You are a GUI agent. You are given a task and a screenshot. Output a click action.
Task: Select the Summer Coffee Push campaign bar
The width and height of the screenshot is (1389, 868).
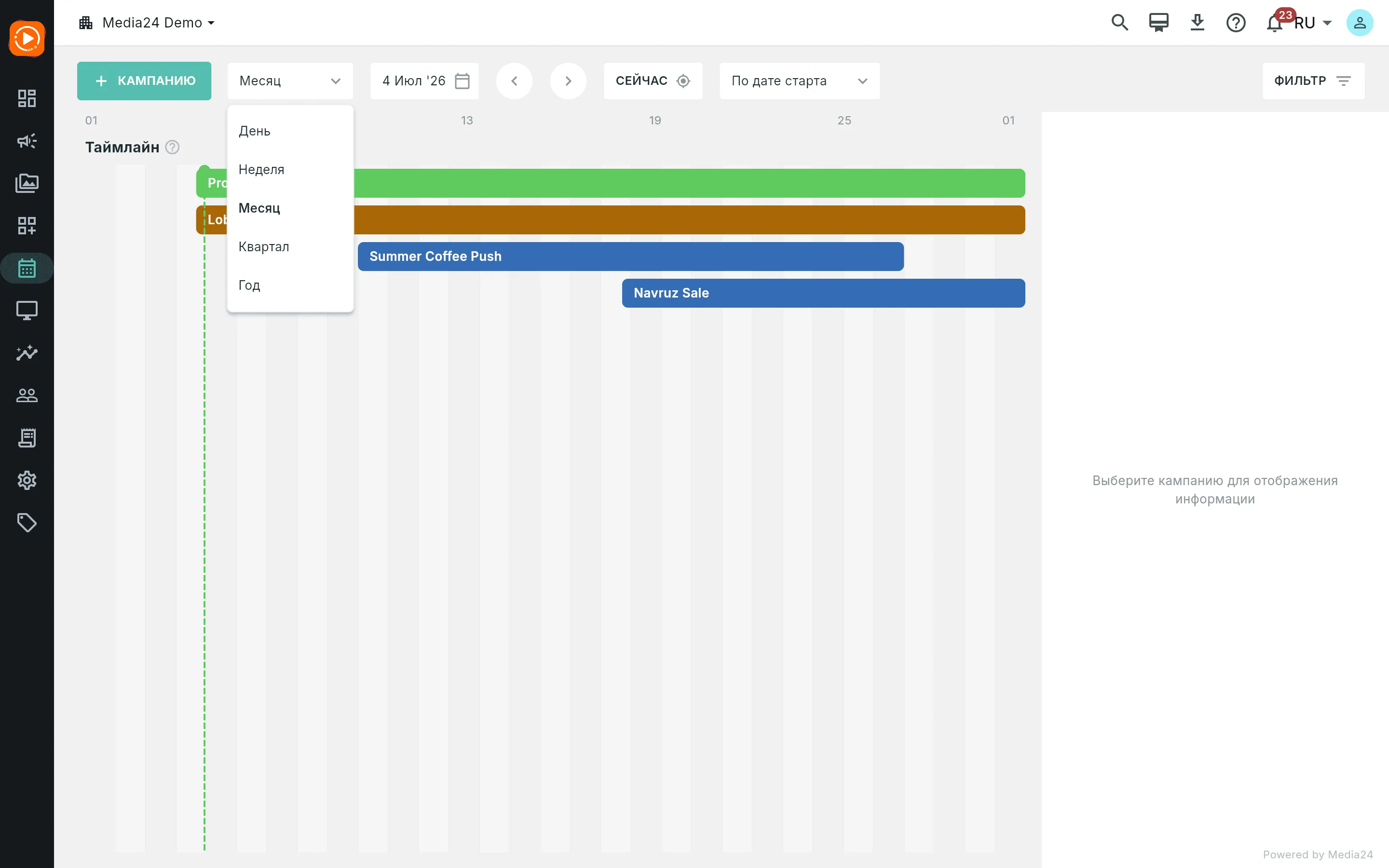pos(630,257)
